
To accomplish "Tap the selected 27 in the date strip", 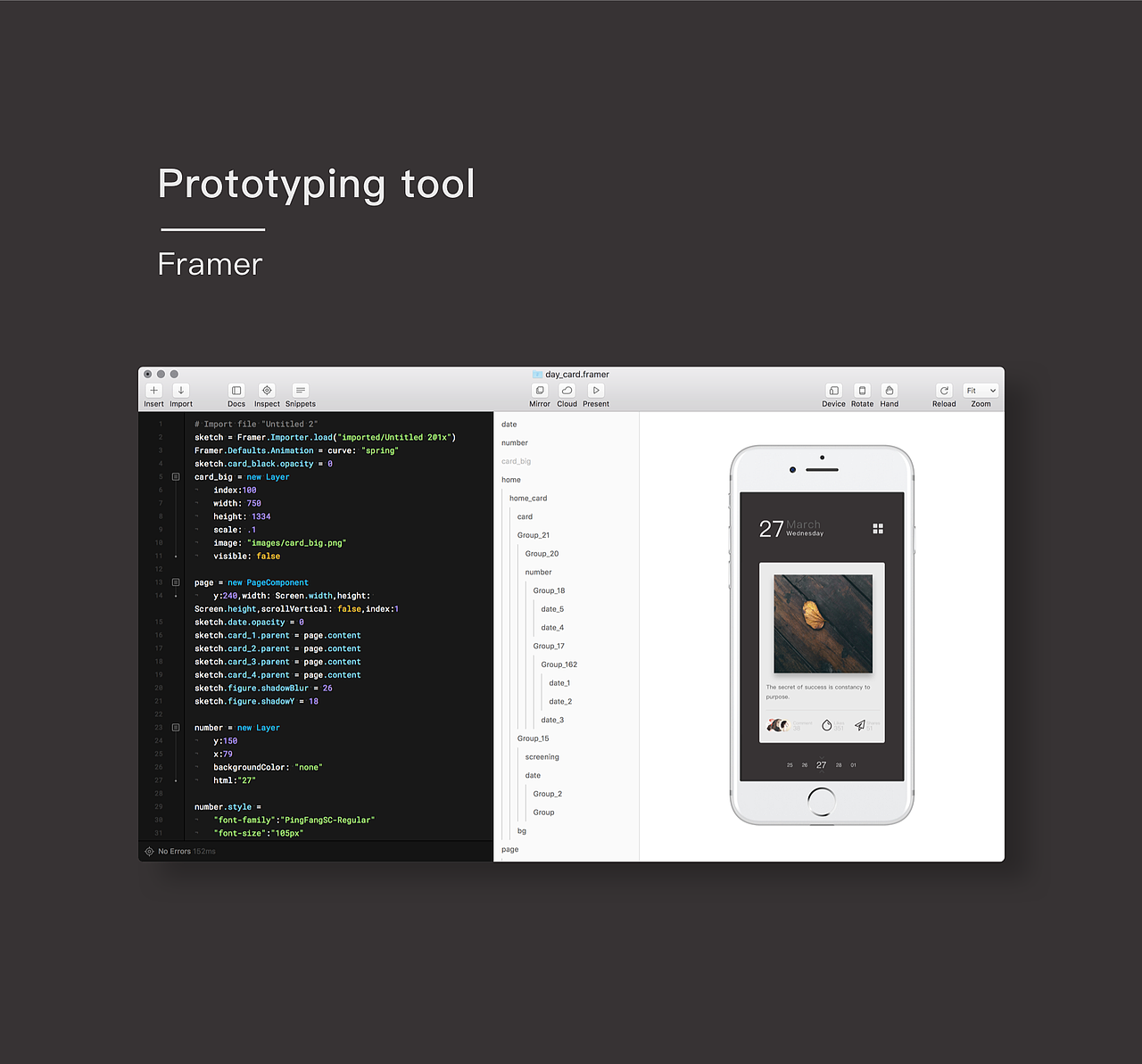I will pos(821,765).
